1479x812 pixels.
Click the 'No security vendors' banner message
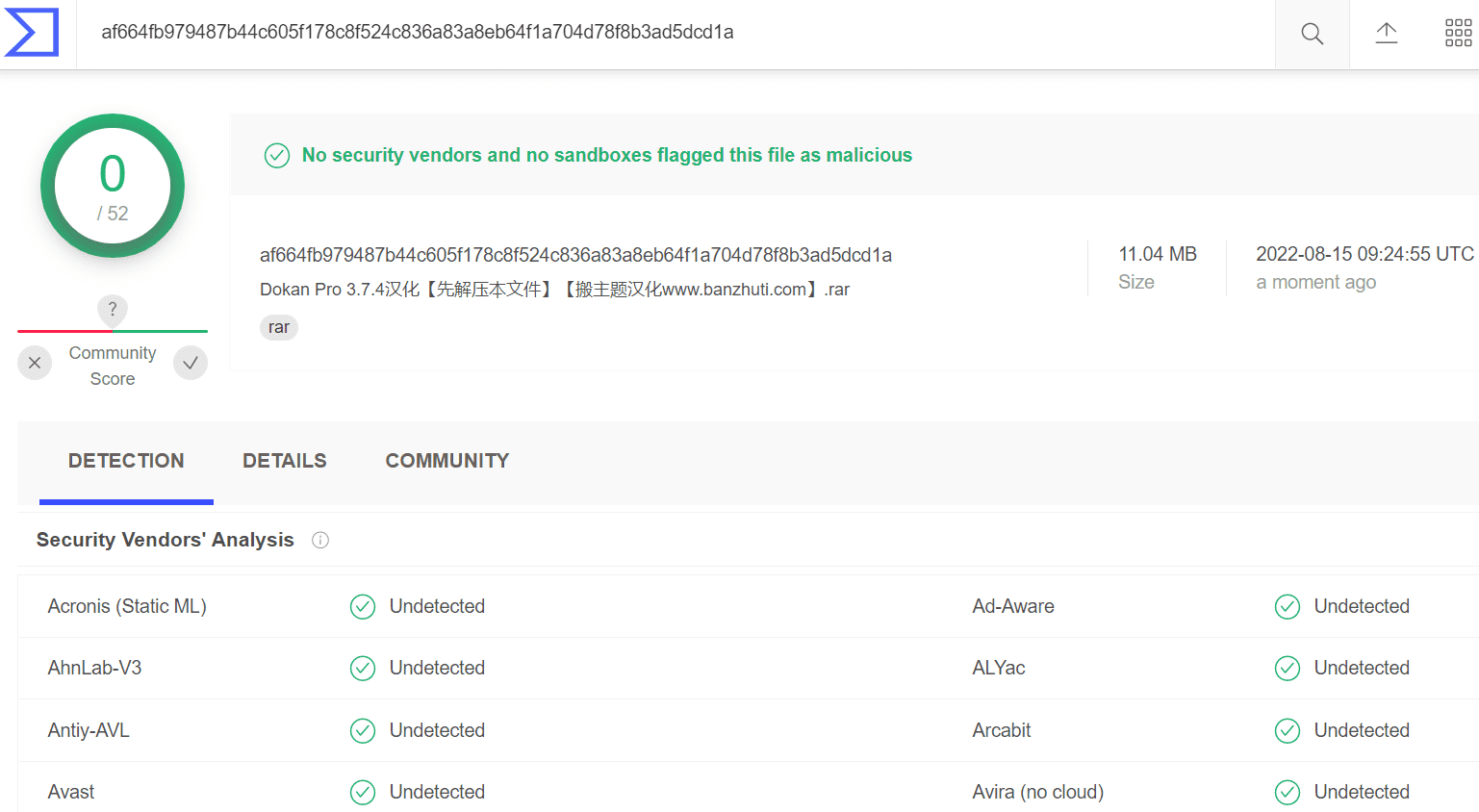click(607, 155)
